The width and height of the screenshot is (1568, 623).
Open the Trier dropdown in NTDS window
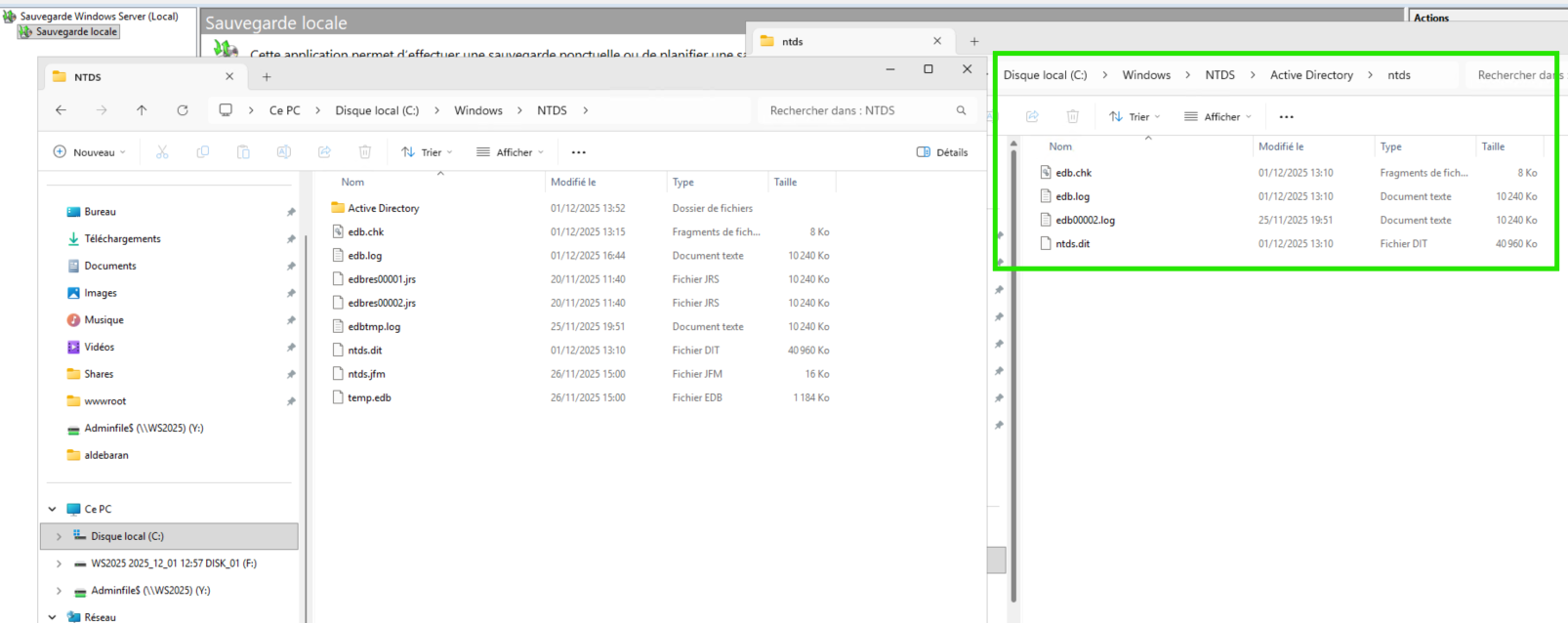click(x=427, y=152)
